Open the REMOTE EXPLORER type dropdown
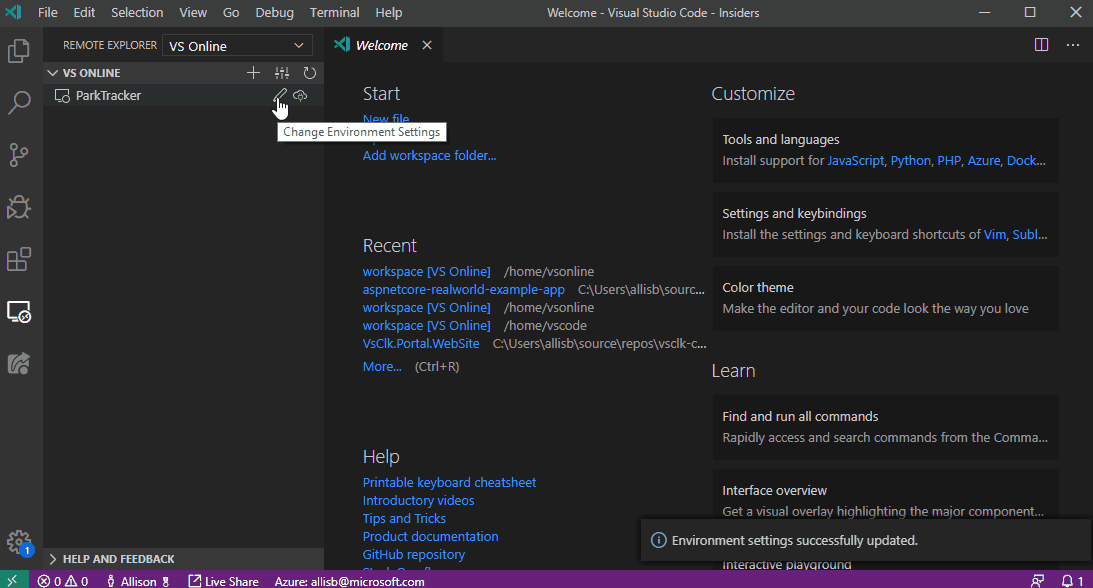 pos(236,45)
